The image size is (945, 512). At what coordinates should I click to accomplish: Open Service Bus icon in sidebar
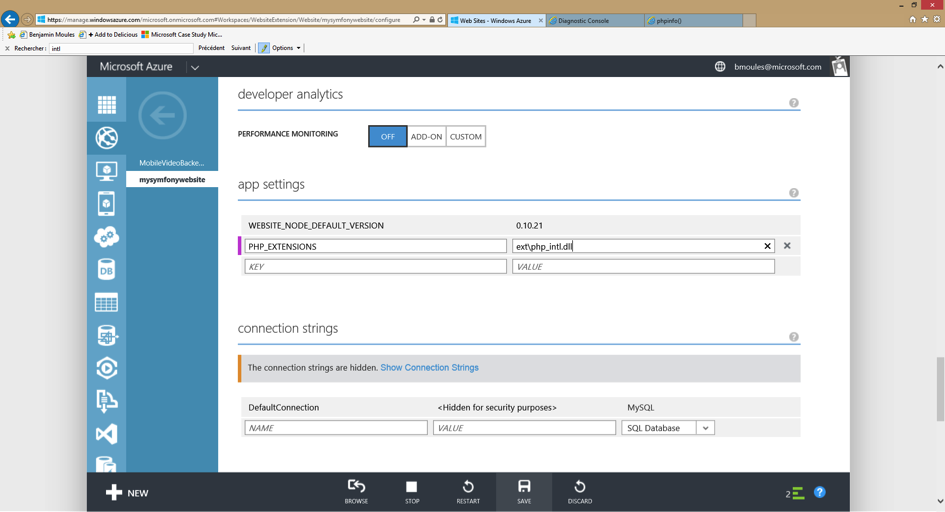click(107, 401)
